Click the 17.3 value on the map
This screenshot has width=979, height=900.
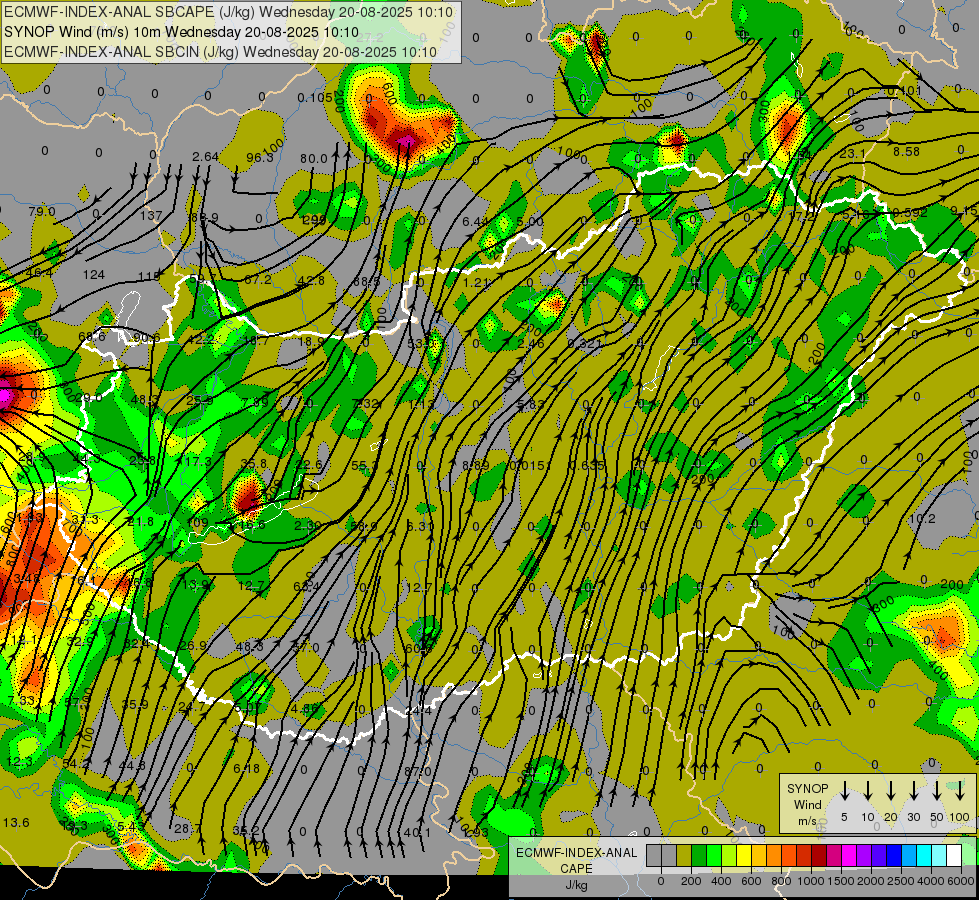pos(199,462)
